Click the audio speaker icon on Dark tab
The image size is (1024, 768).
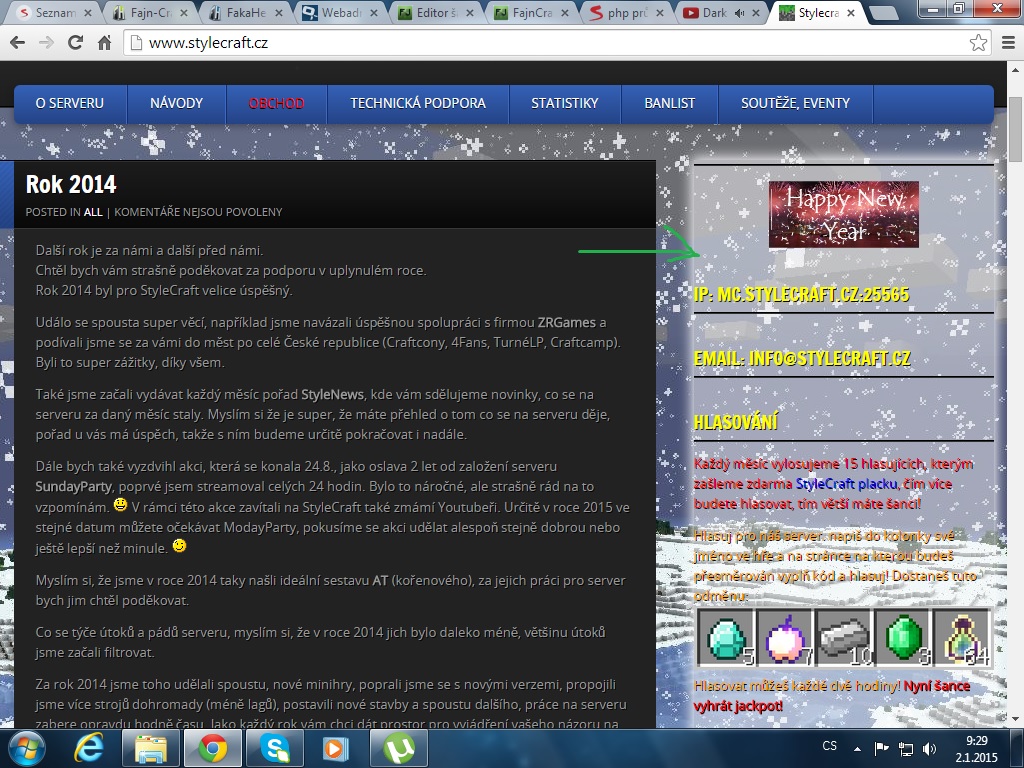coord(739,12)
